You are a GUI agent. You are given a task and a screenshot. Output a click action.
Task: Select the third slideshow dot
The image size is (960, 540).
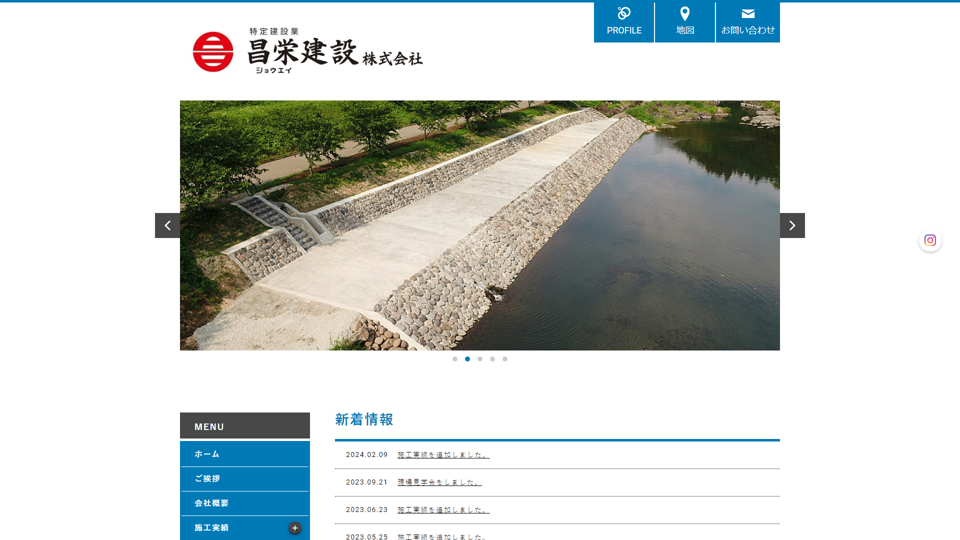[480, 359]
